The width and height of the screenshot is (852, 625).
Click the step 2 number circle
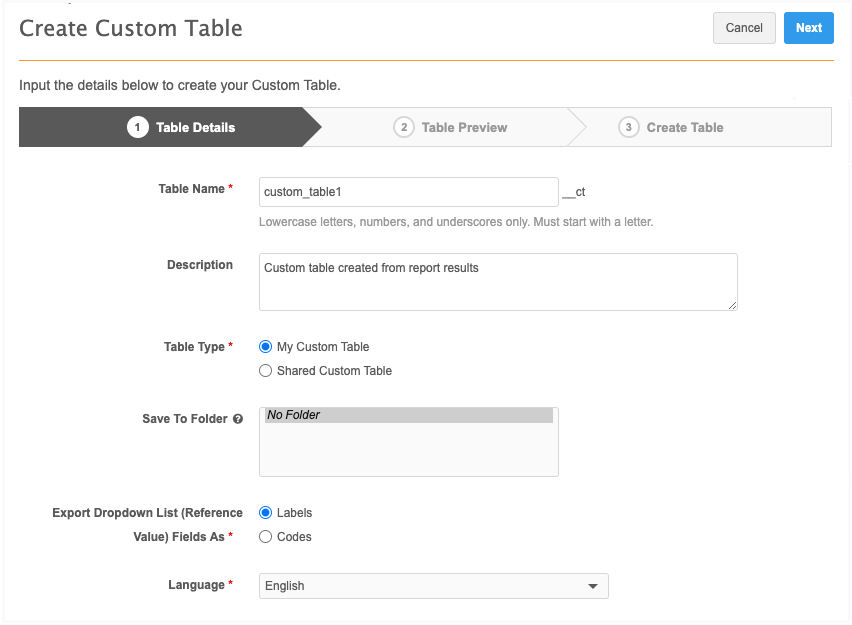pos(403,127)
